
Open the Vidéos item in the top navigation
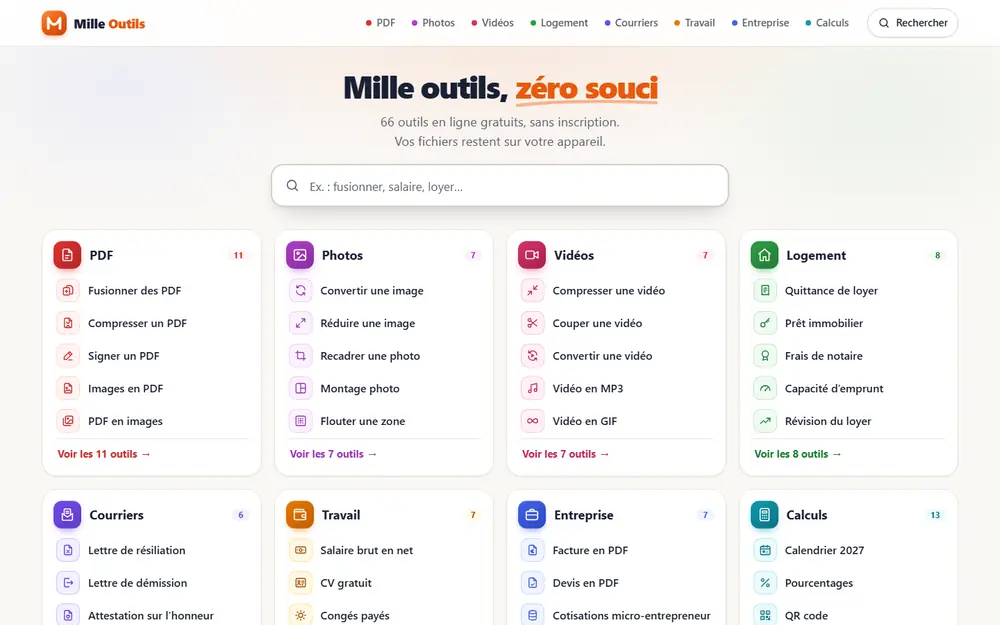(492, 23)
